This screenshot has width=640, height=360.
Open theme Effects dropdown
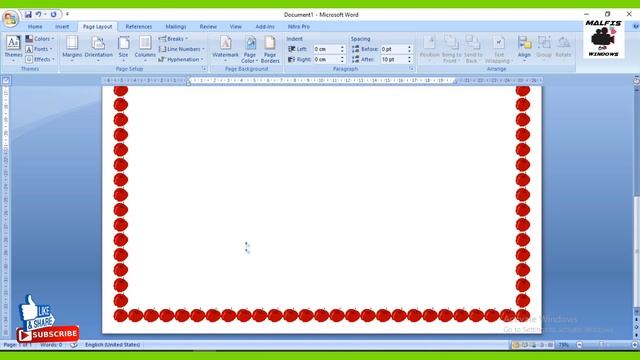click(x=40, y=59)
